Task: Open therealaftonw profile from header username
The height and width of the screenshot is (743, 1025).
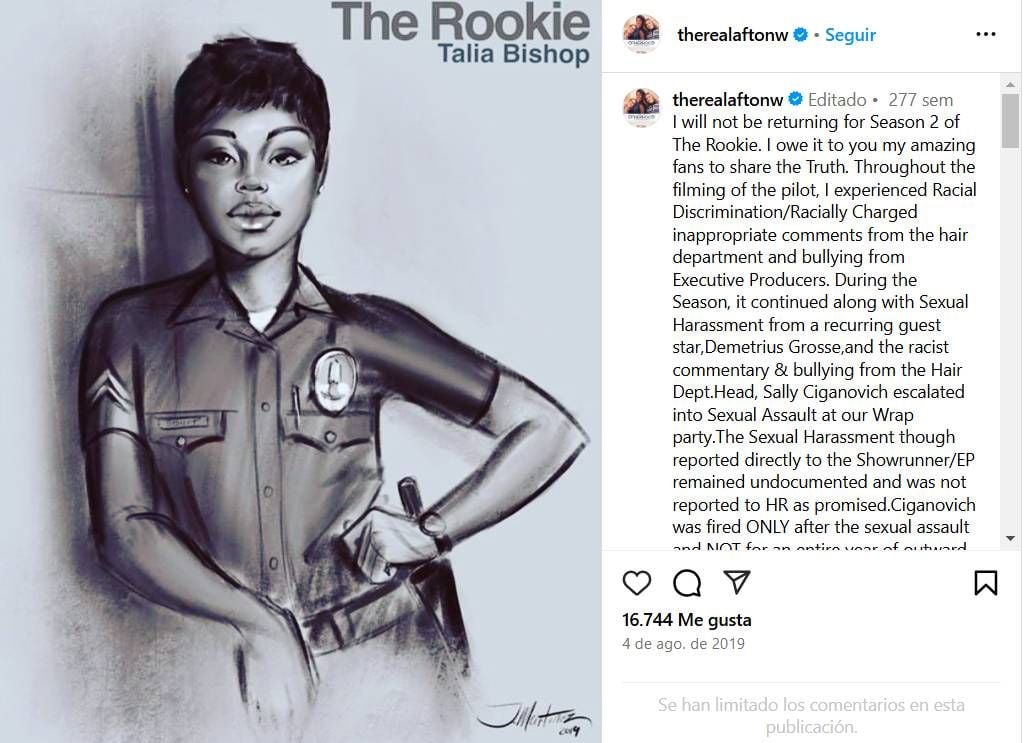Action: coord(732,35)
